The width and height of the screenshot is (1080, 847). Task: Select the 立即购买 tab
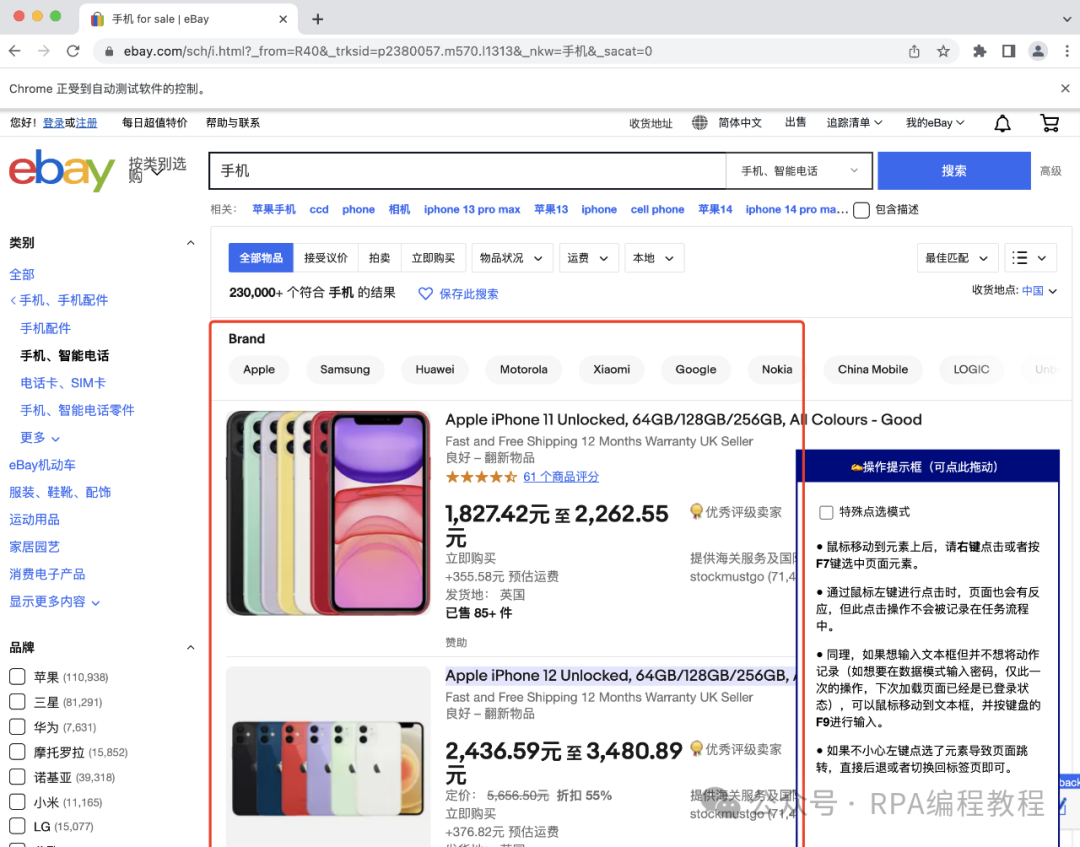pyautogui.click(x=433, y=258)
